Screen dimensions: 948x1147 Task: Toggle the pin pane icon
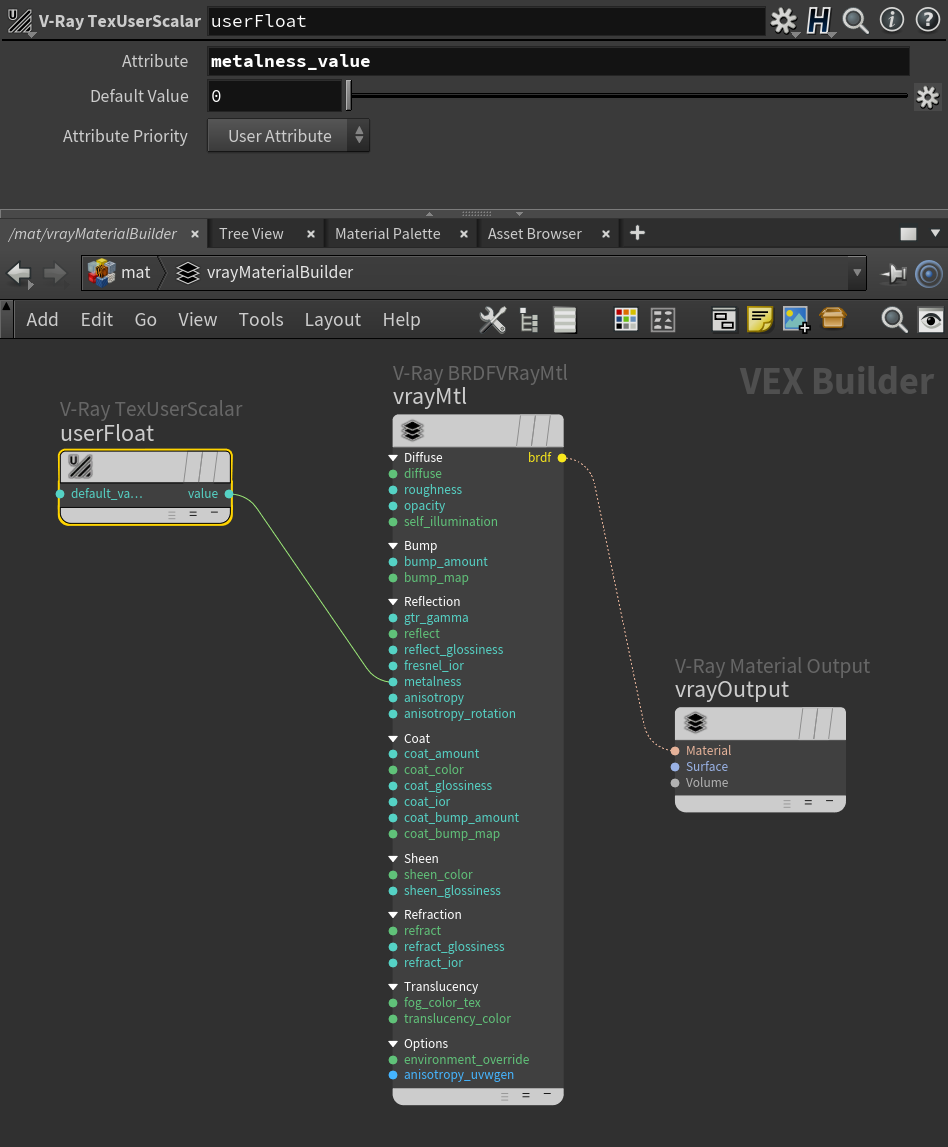pos(894,274)
